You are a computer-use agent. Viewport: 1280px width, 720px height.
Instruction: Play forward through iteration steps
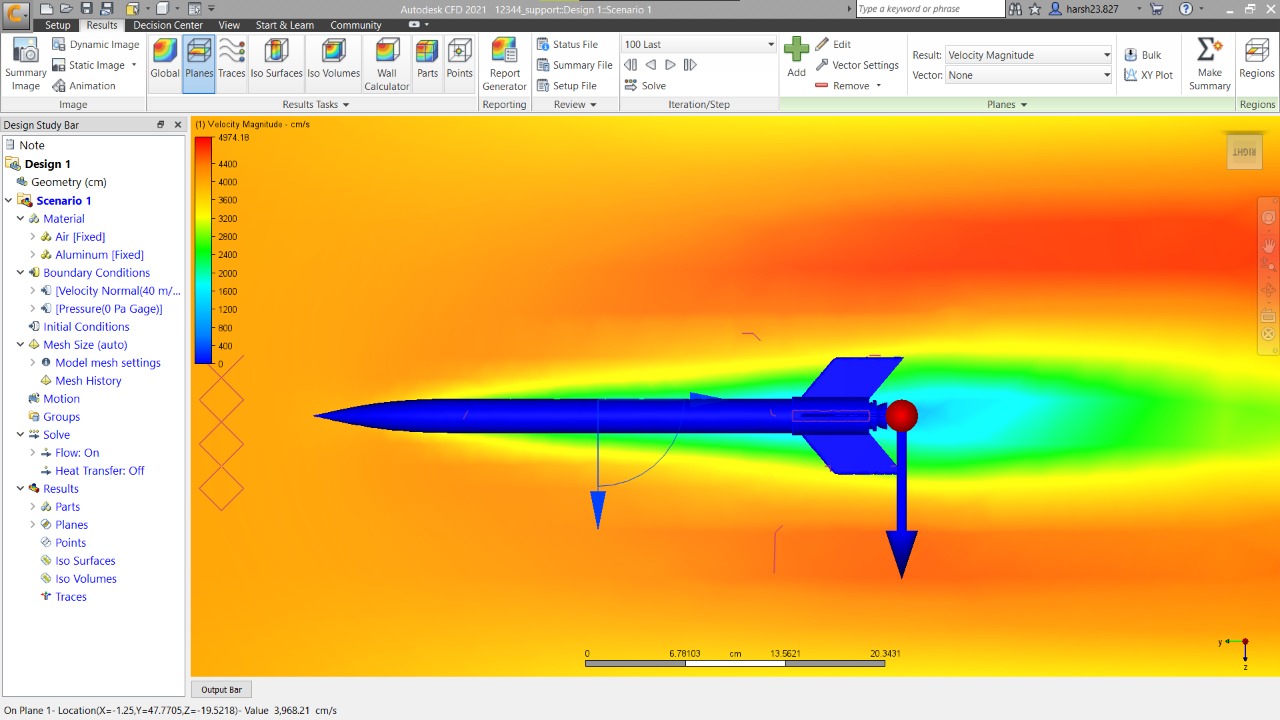coord(670,65)
